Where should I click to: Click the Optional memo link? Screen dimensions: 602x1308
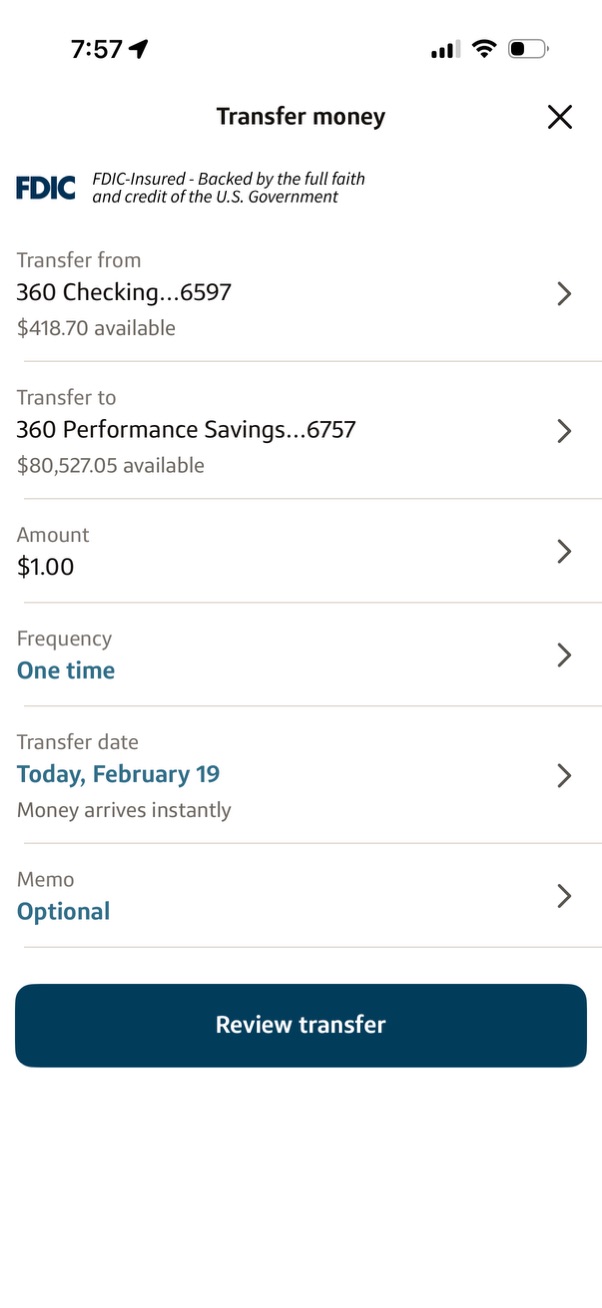coord(62,911)
